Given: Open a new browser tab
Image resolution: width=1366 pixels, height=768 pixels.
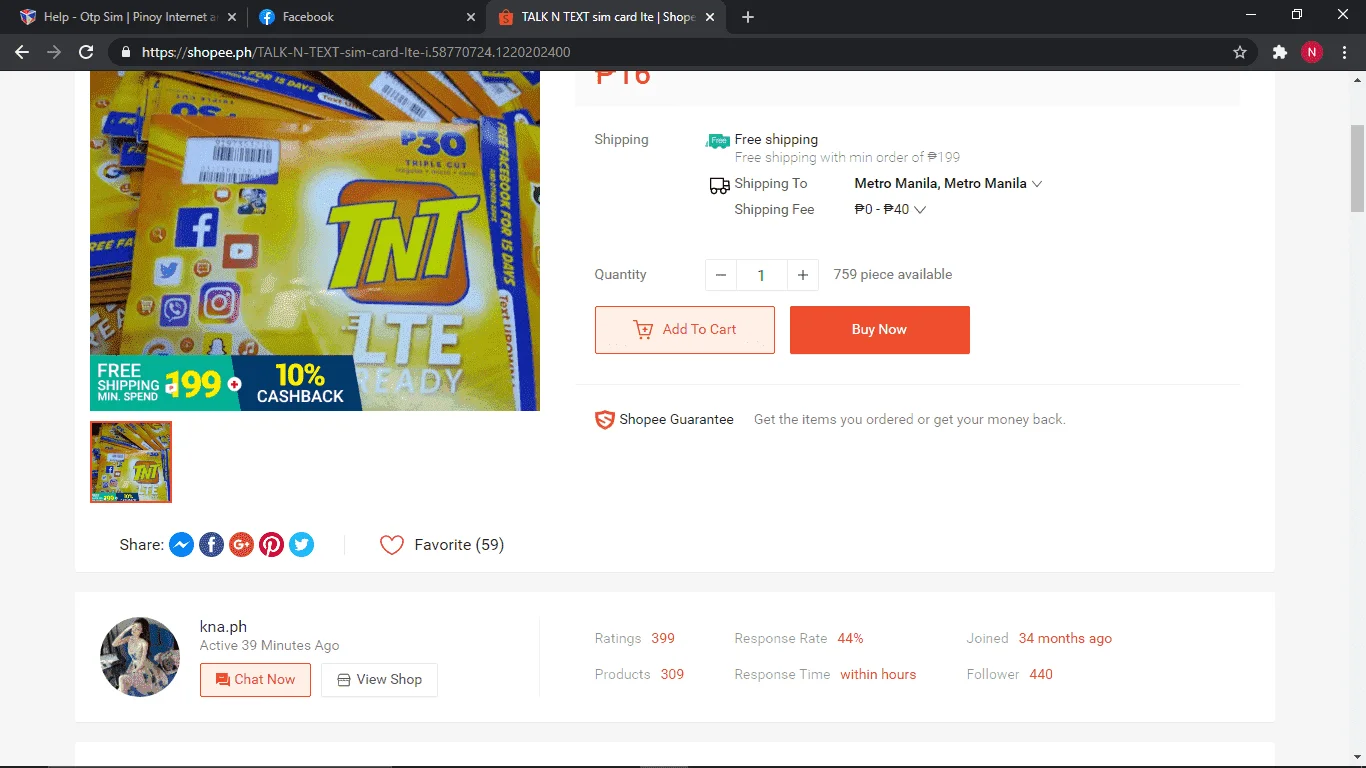Looking at the screenshot, I should [748, 17].
